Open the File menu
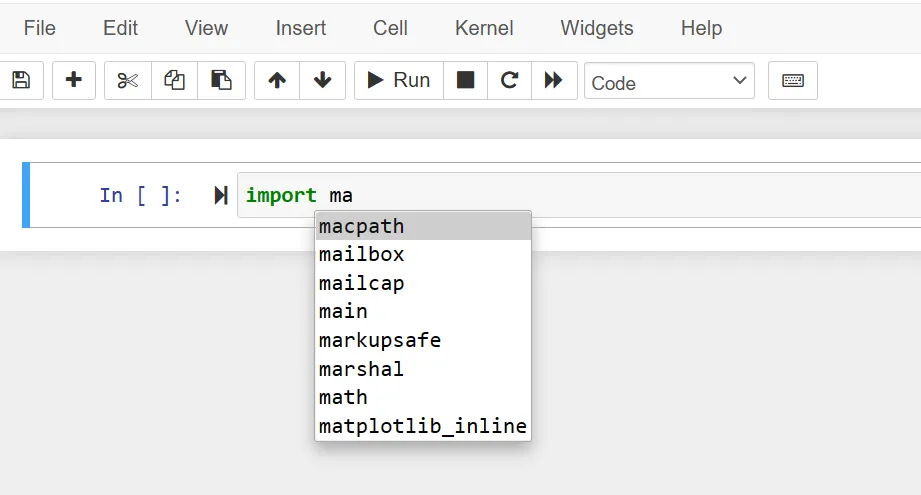Image resolution: width=921 pixels, height=495 pixels. point(39,28)
